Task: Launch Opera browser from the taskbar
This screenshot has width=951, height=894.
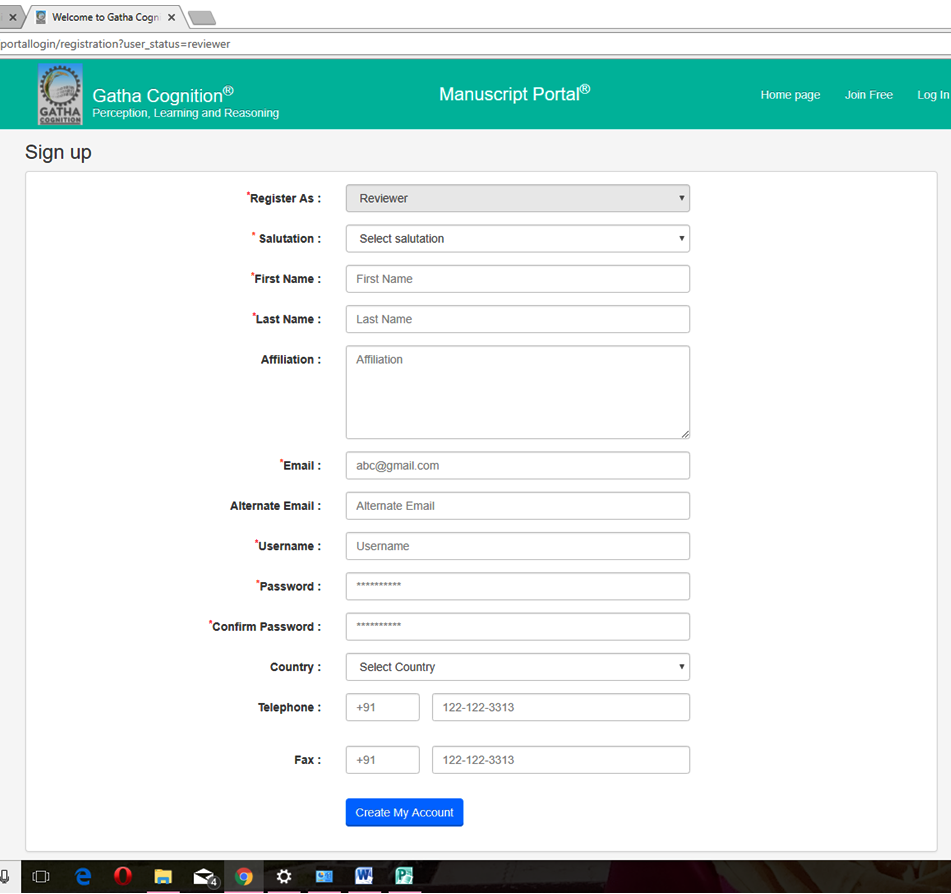Action: [123, 877]
